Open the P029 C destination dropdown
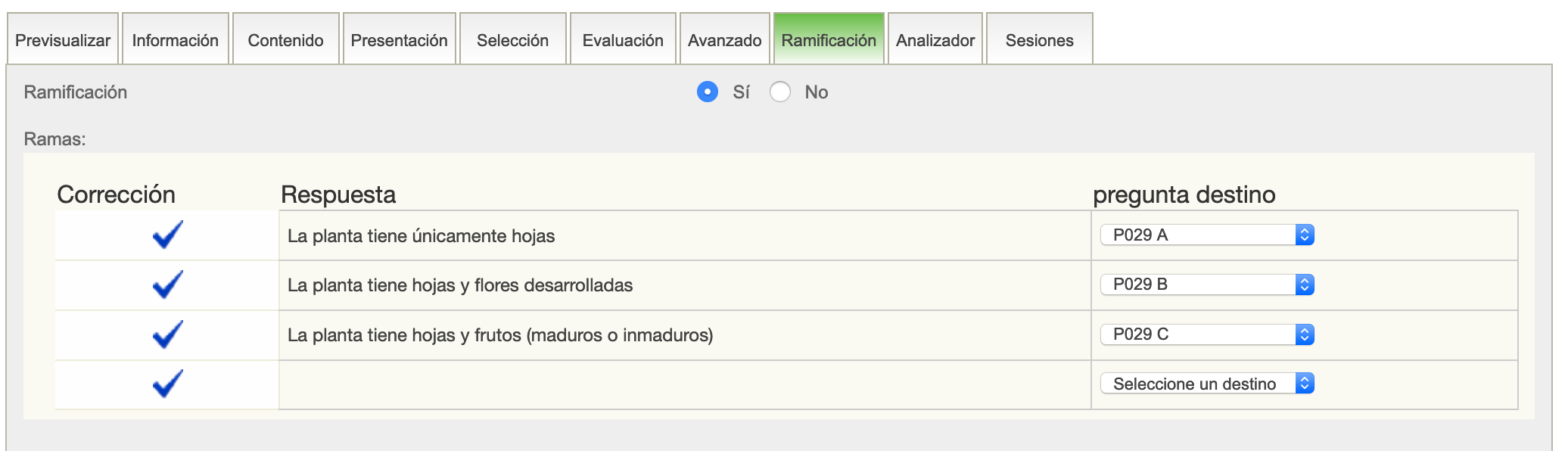1568x451 pixels. click(1207, 334)
